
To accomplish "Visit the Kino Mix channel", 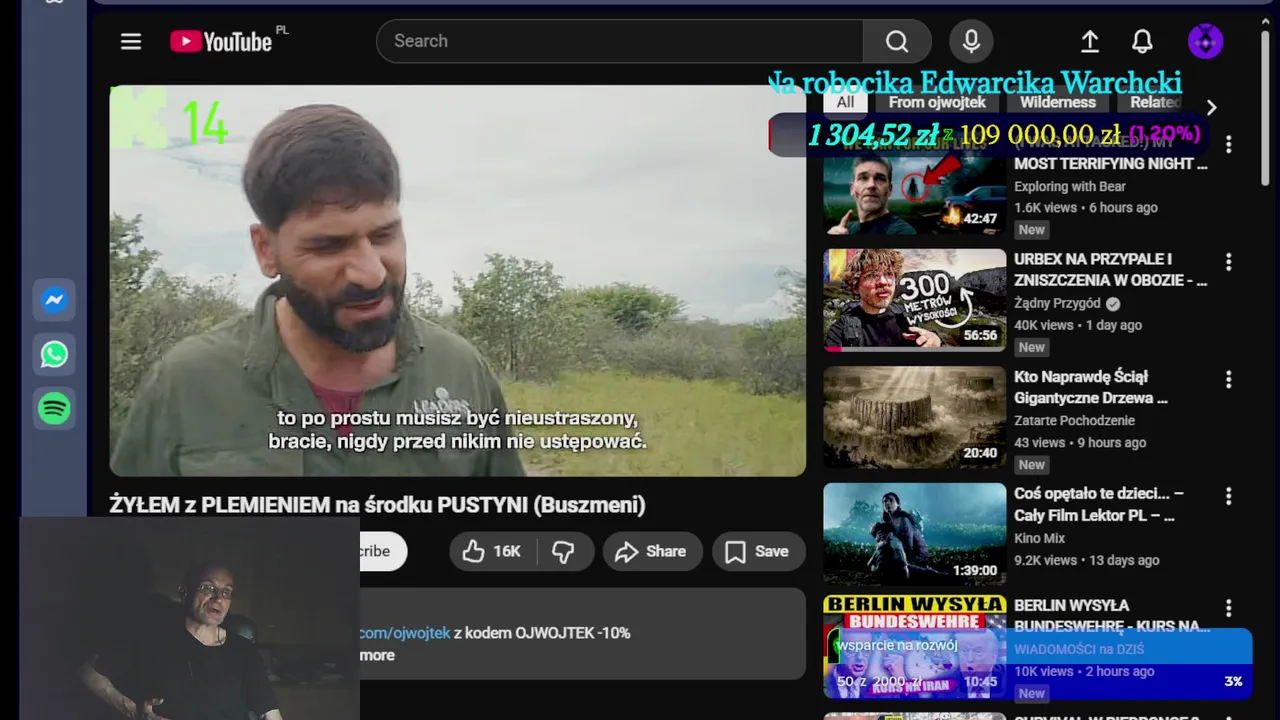I will [1040, 538].
